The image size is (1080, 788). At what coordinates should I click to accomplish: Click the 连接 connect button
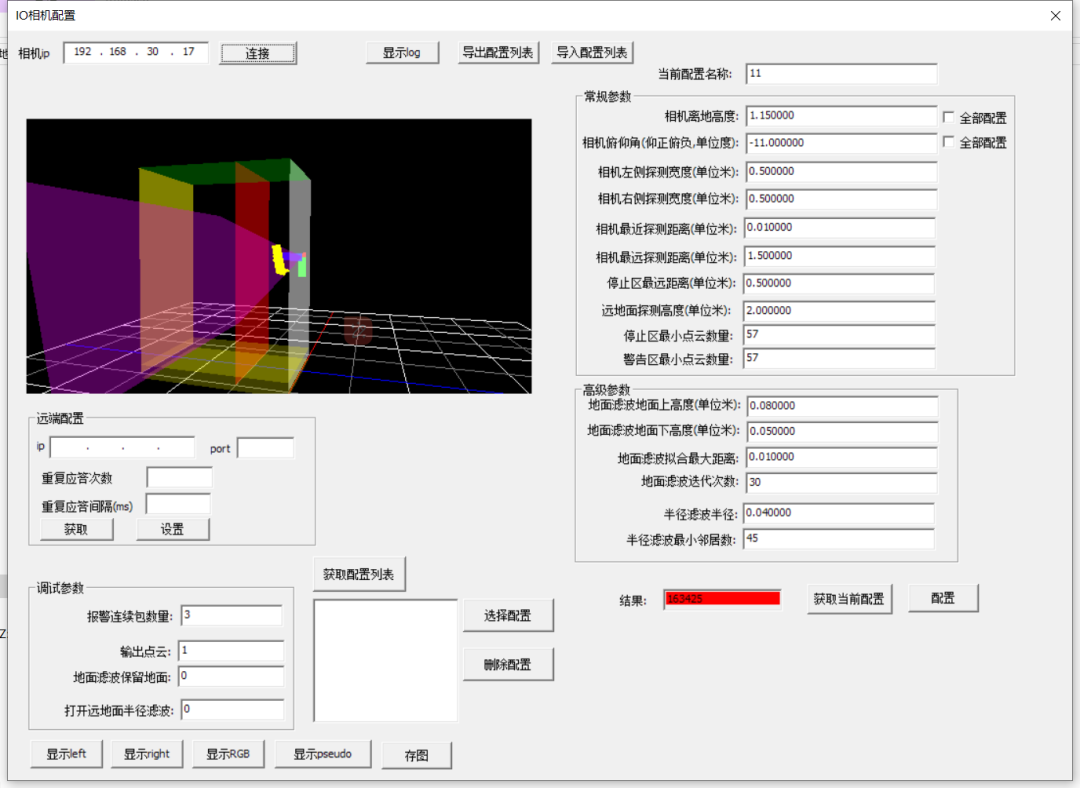click(x=258, y=53)
